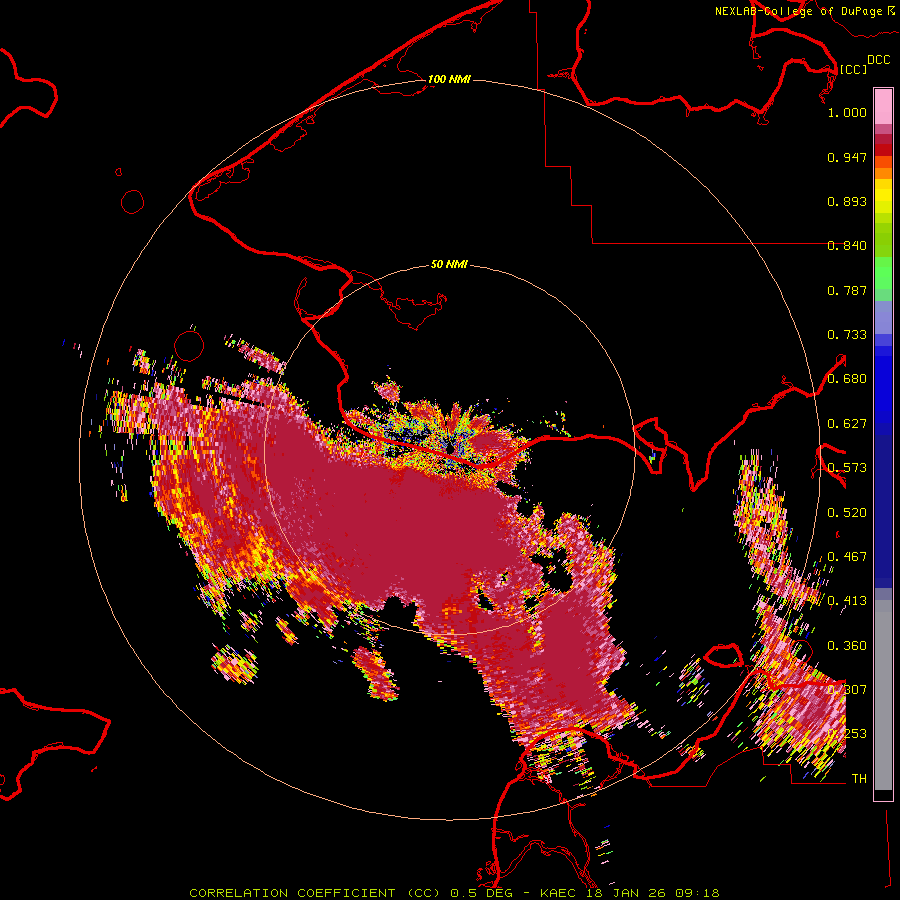Select the 0.680 legend value
900x900 pixels.
[x=847, y=379]
